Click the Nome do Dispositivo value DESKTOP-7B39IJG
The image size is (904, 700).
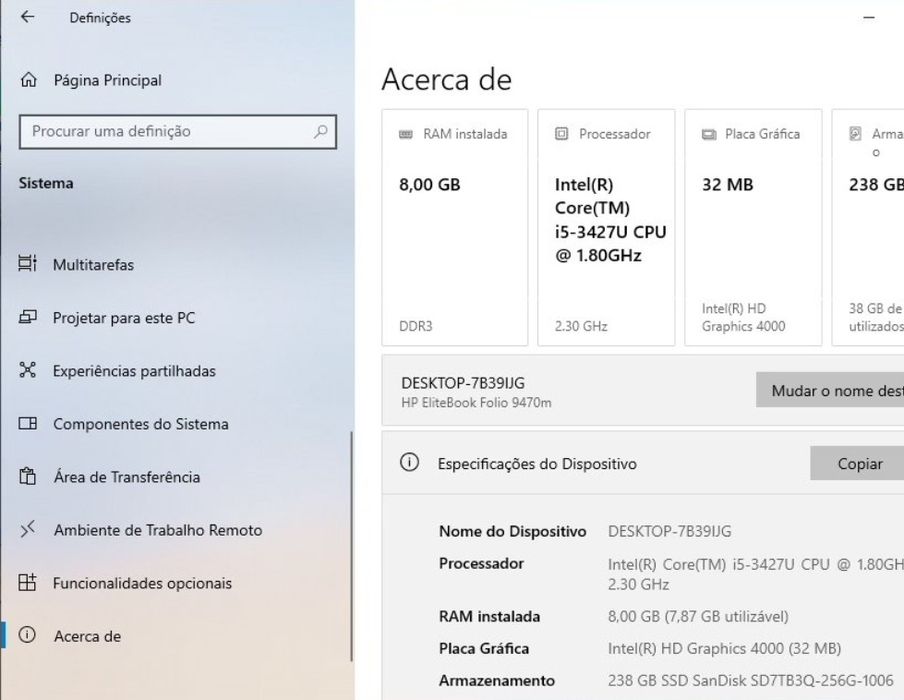point(669,531)
